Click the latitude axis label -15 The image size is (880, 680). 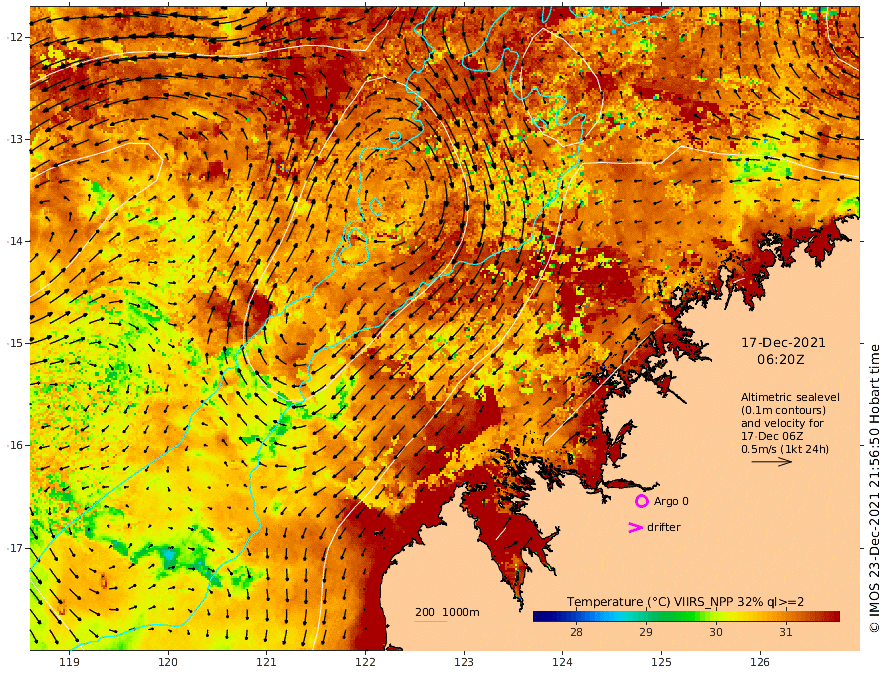(17, 343)
